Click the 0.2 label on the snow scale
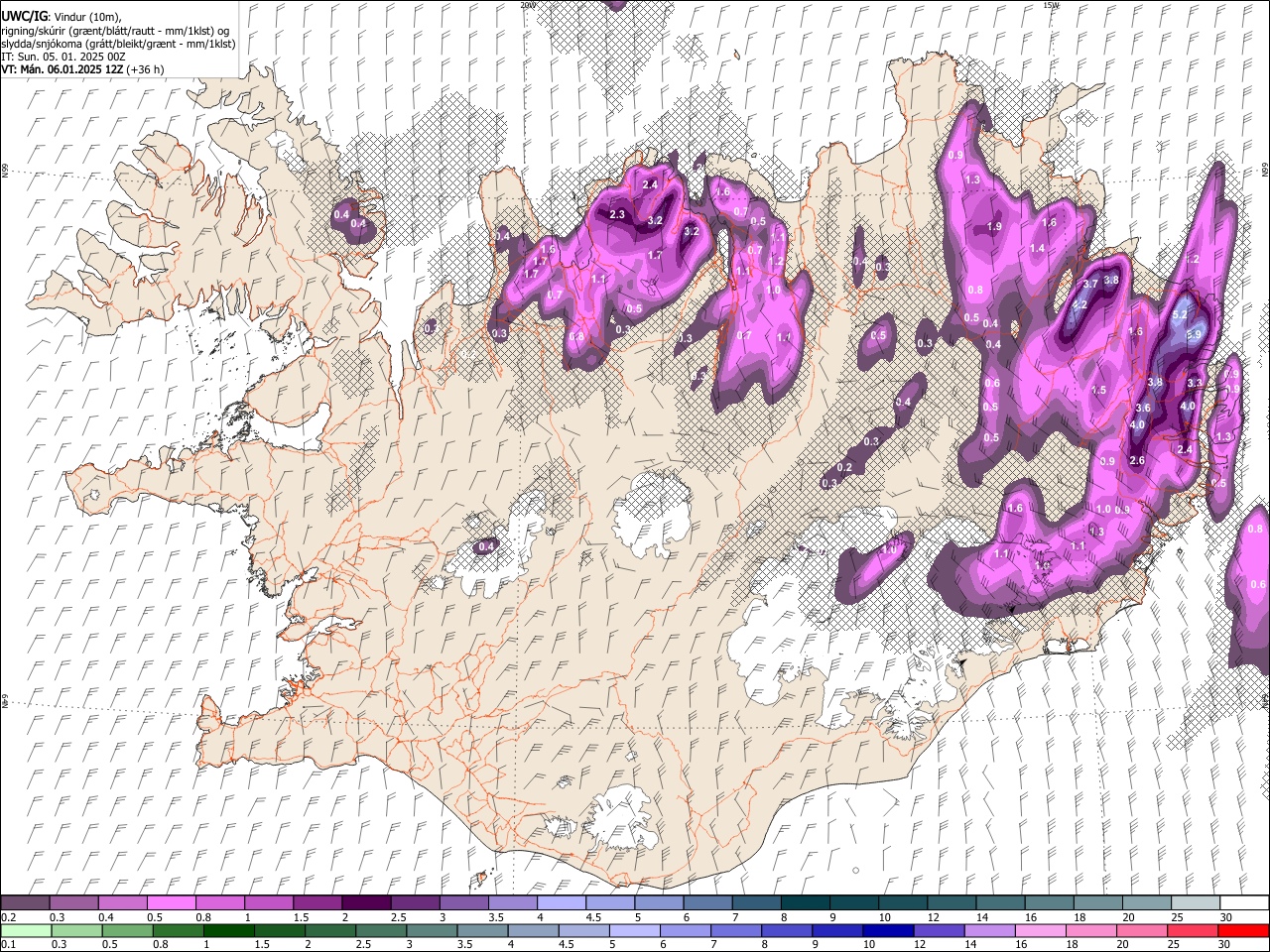 (x=9, y=917)
